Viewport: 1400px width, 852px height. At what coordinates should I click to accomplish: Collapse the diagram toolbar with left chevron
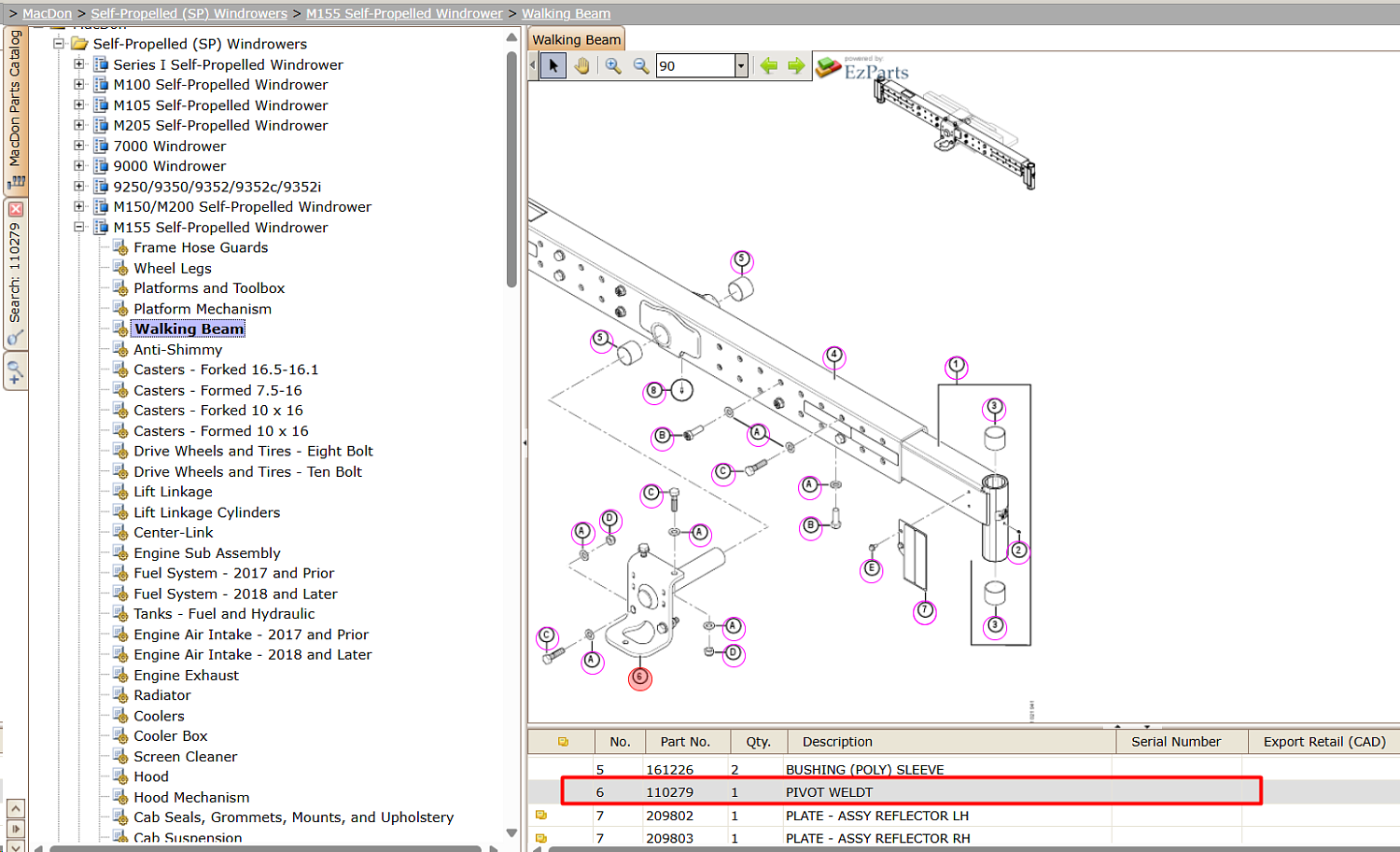(x=533, y=65)
